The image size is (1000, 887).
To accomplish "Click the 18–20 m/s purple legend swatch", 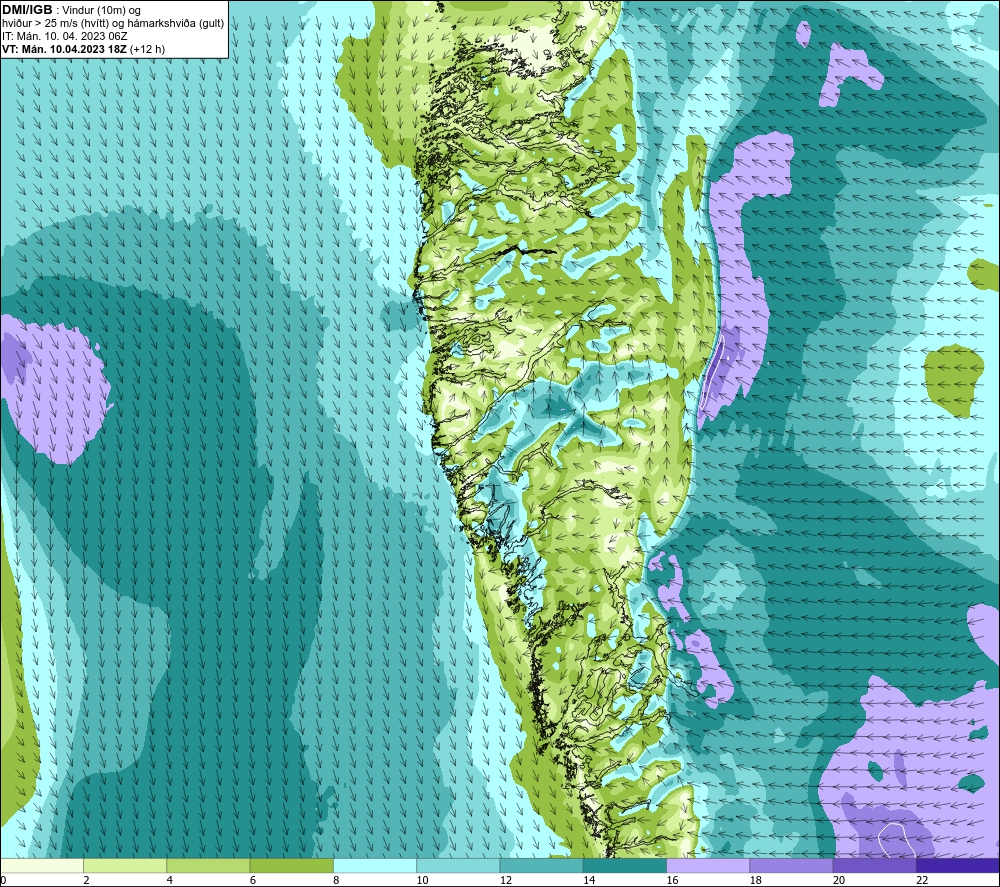I will (x=791, y=865).
